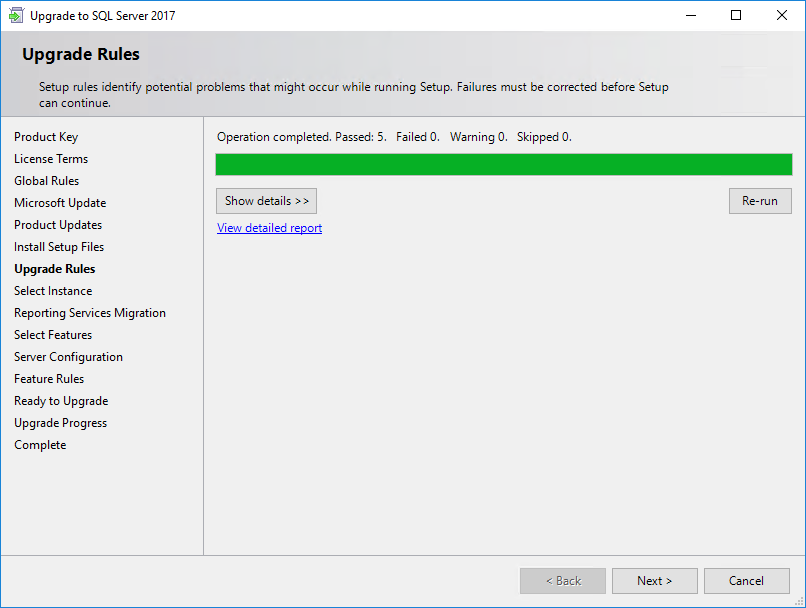Screen dimensions: 806x608
Task: Select Microsoft Update step in sidebar
Action: click(x=60, y=203)
